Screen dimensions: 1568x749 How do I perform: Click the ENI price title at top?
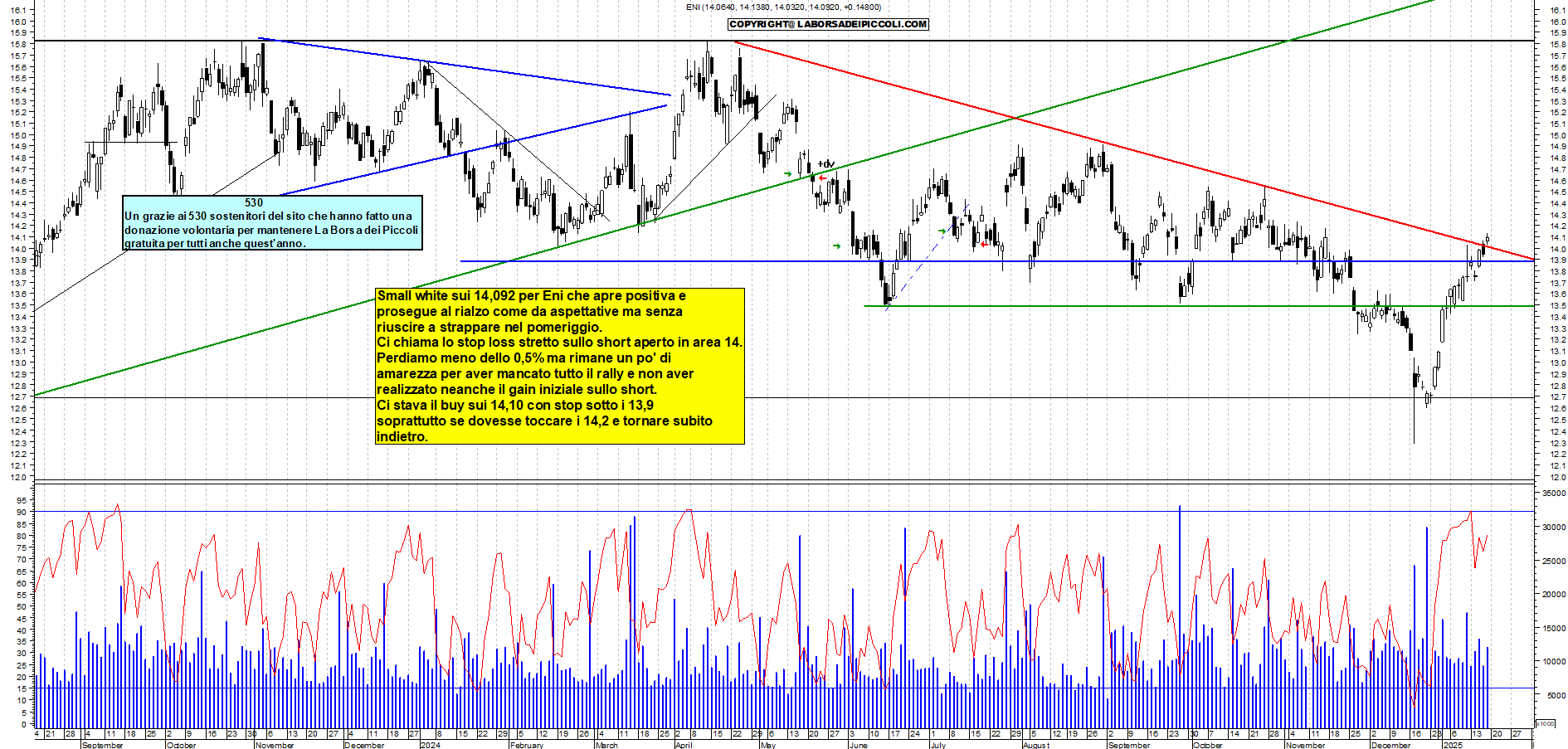(x=783, y=7)
